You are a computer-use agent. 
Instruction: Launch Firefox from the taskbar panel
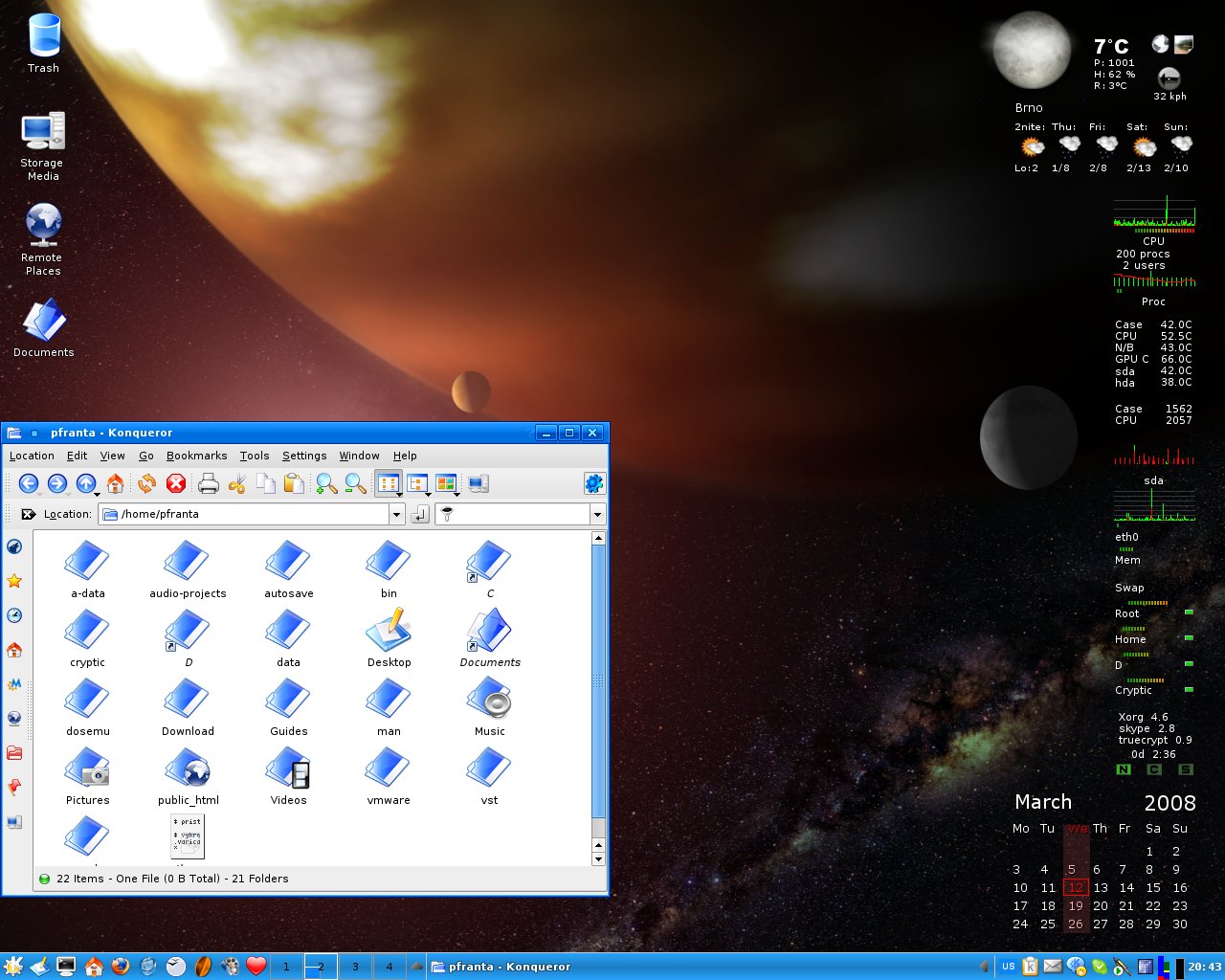coord(121,967)
